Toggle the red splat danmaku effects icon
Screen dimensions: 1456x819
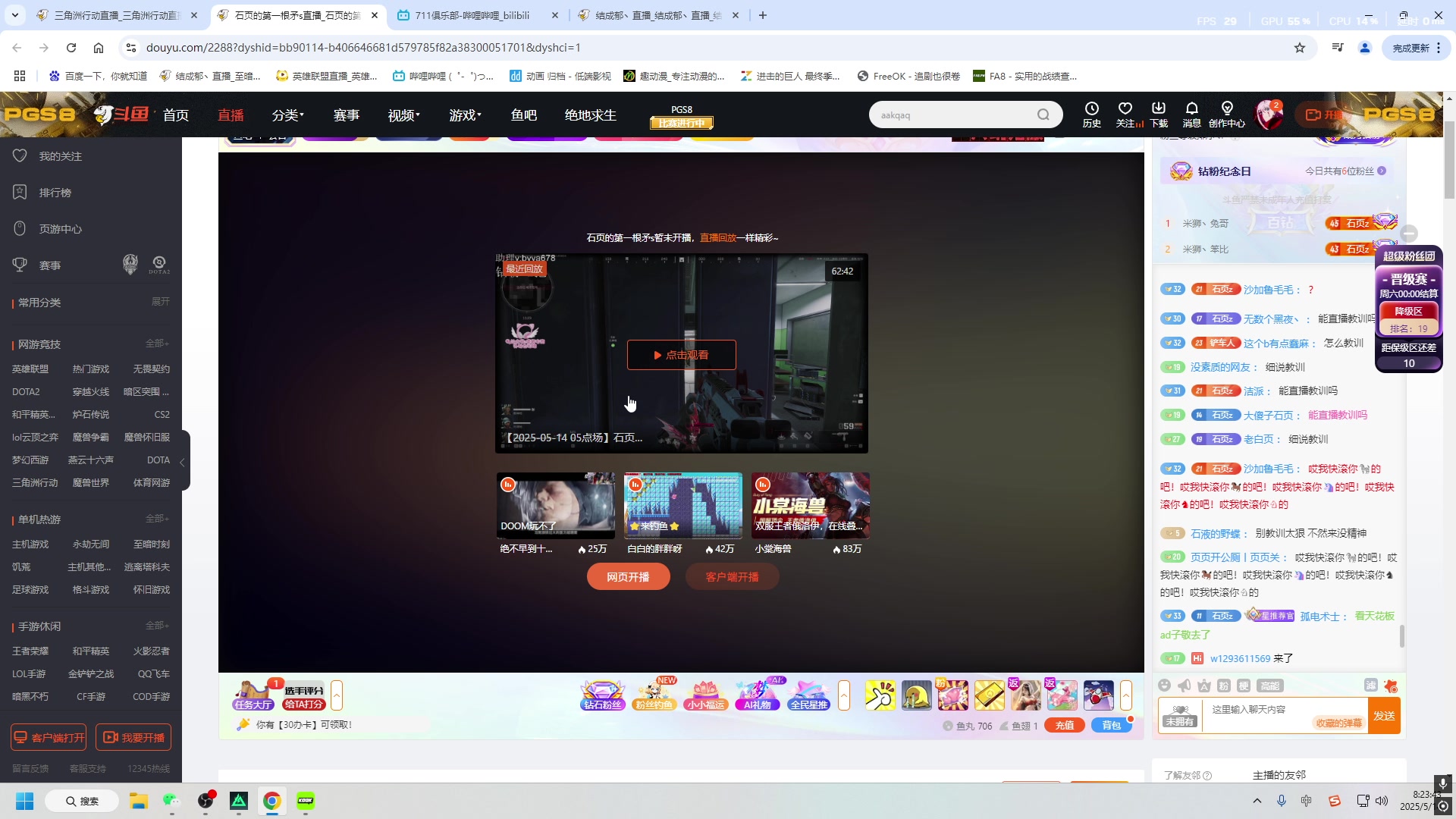point(1391,686)
